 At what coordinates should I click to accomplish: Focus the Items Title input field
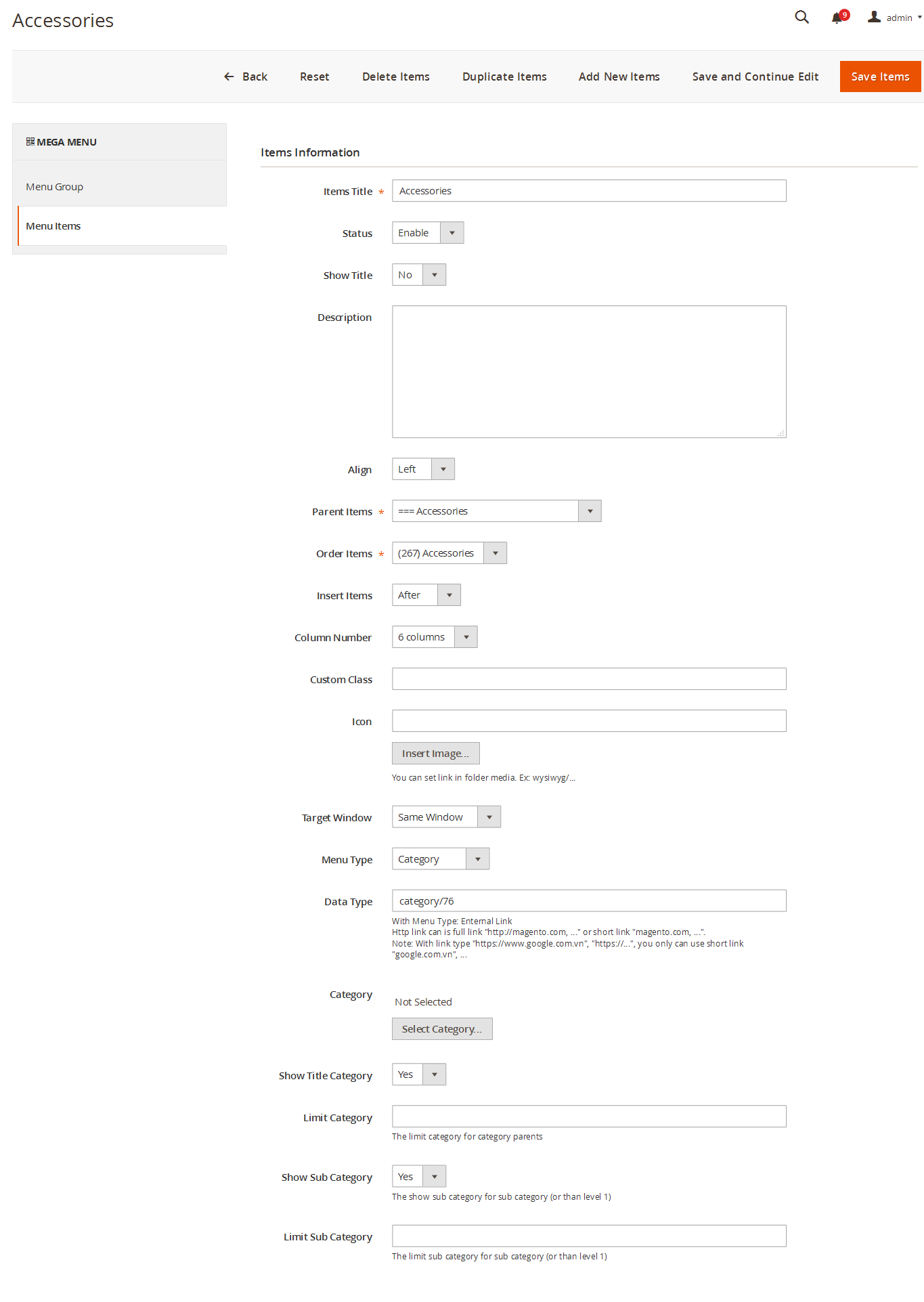588,191
